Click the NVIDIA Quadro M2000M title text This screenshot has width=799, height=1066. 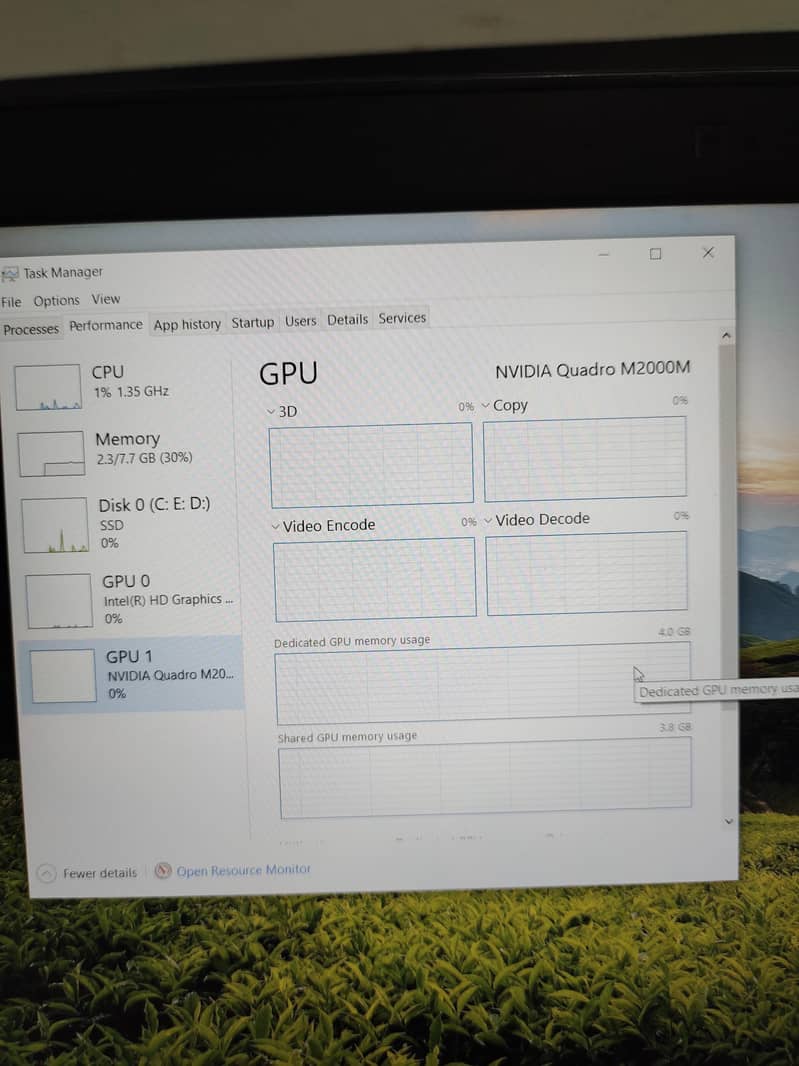click(x=592, y=370)
